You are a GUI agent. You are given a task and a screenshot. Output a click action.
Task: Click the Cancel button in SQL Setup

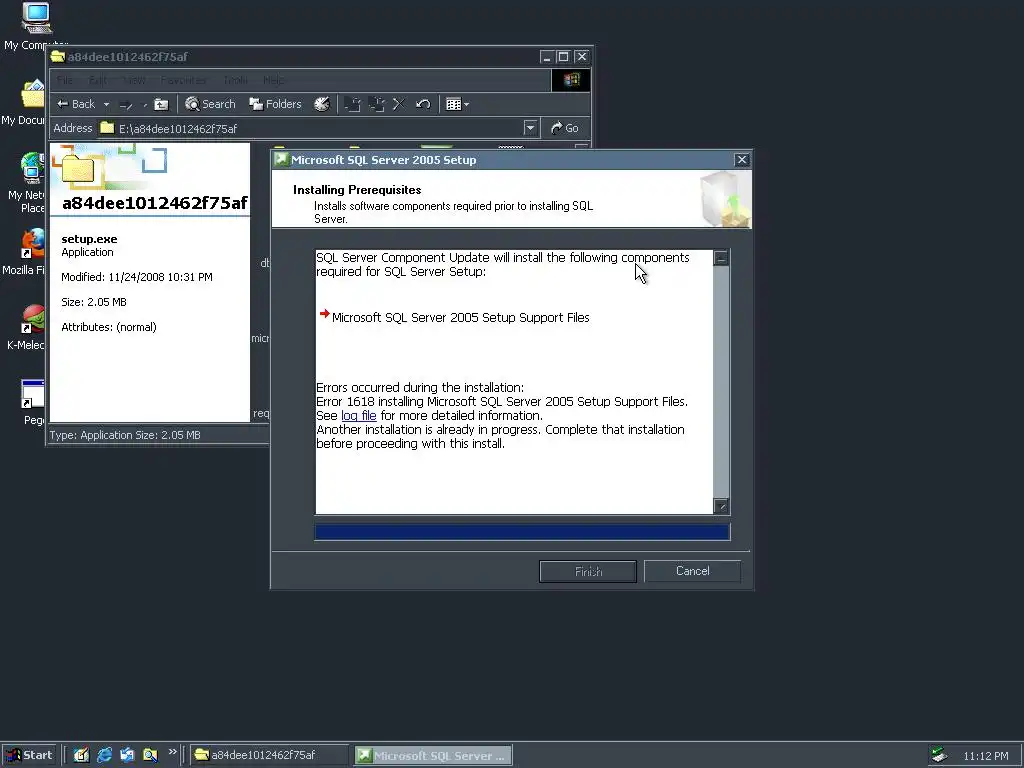692,571
